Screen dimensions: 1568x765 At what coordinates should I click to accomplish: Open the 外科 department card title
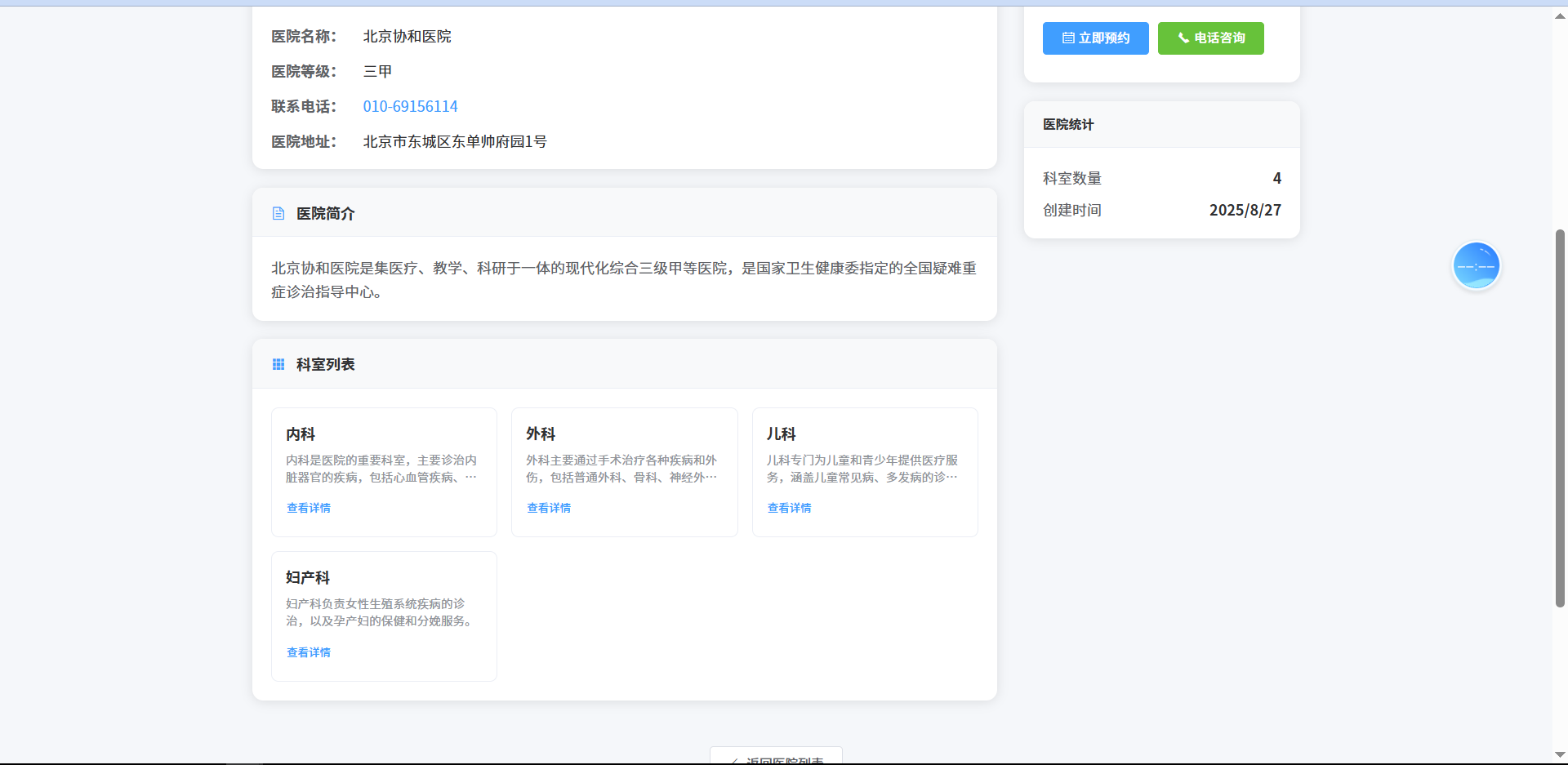(541, 434)
